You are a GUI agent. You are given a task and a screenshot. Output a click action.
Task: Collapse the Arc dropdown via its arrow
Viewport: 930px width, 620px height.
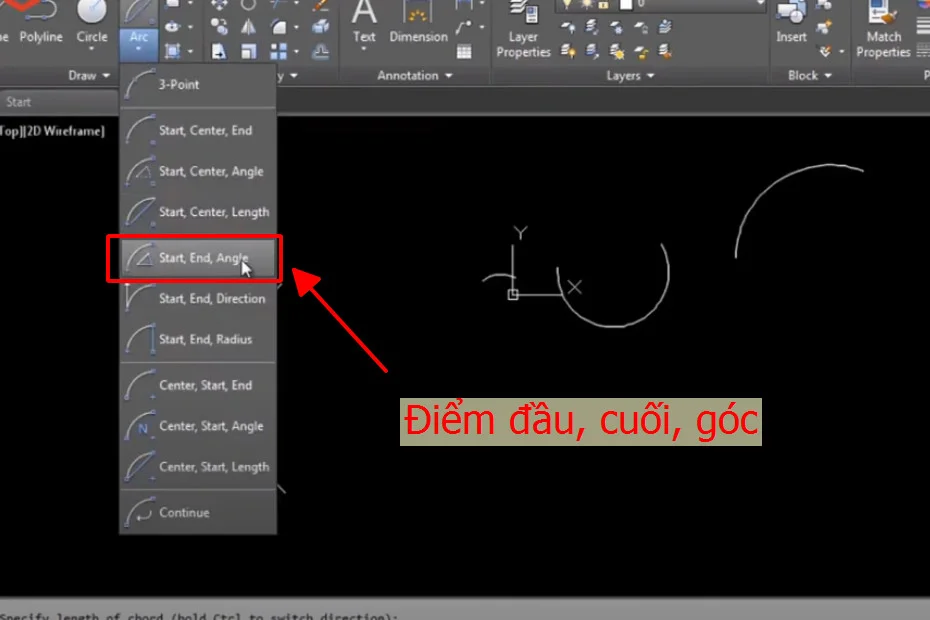(138, 49)
